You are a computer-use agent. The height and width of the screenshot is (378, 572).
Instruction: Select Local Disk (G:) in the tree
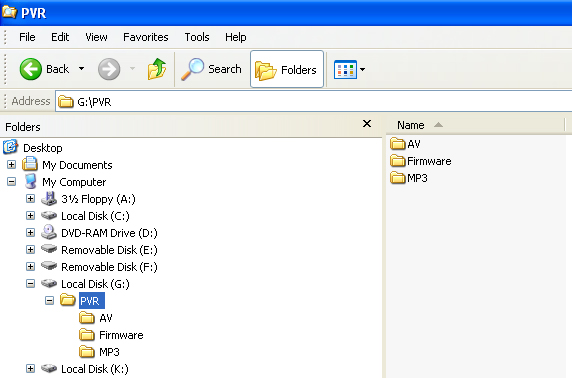95,284
